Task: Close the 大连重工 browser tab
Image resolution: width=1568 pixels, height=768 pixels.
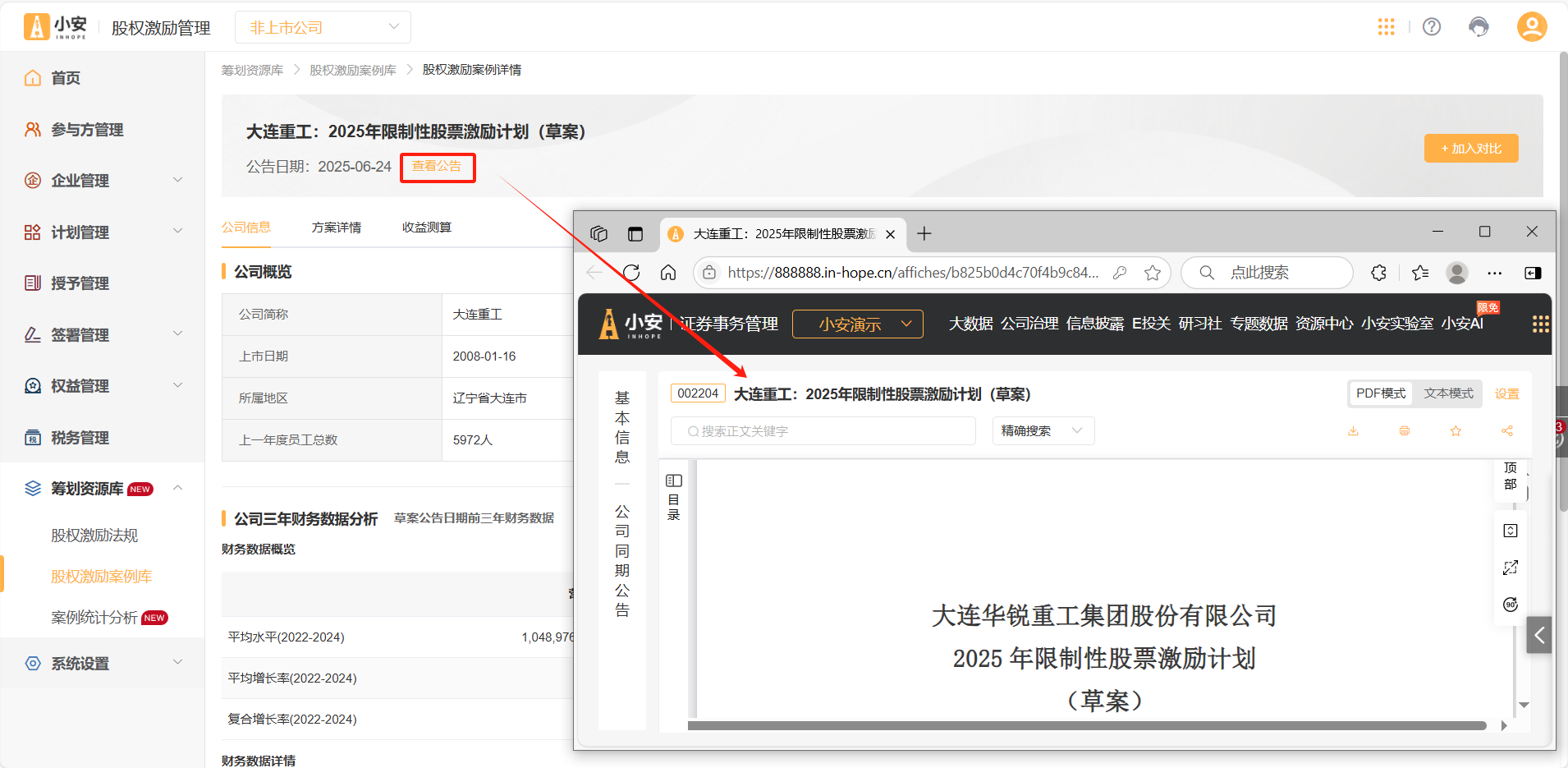Action: (890, 234)
